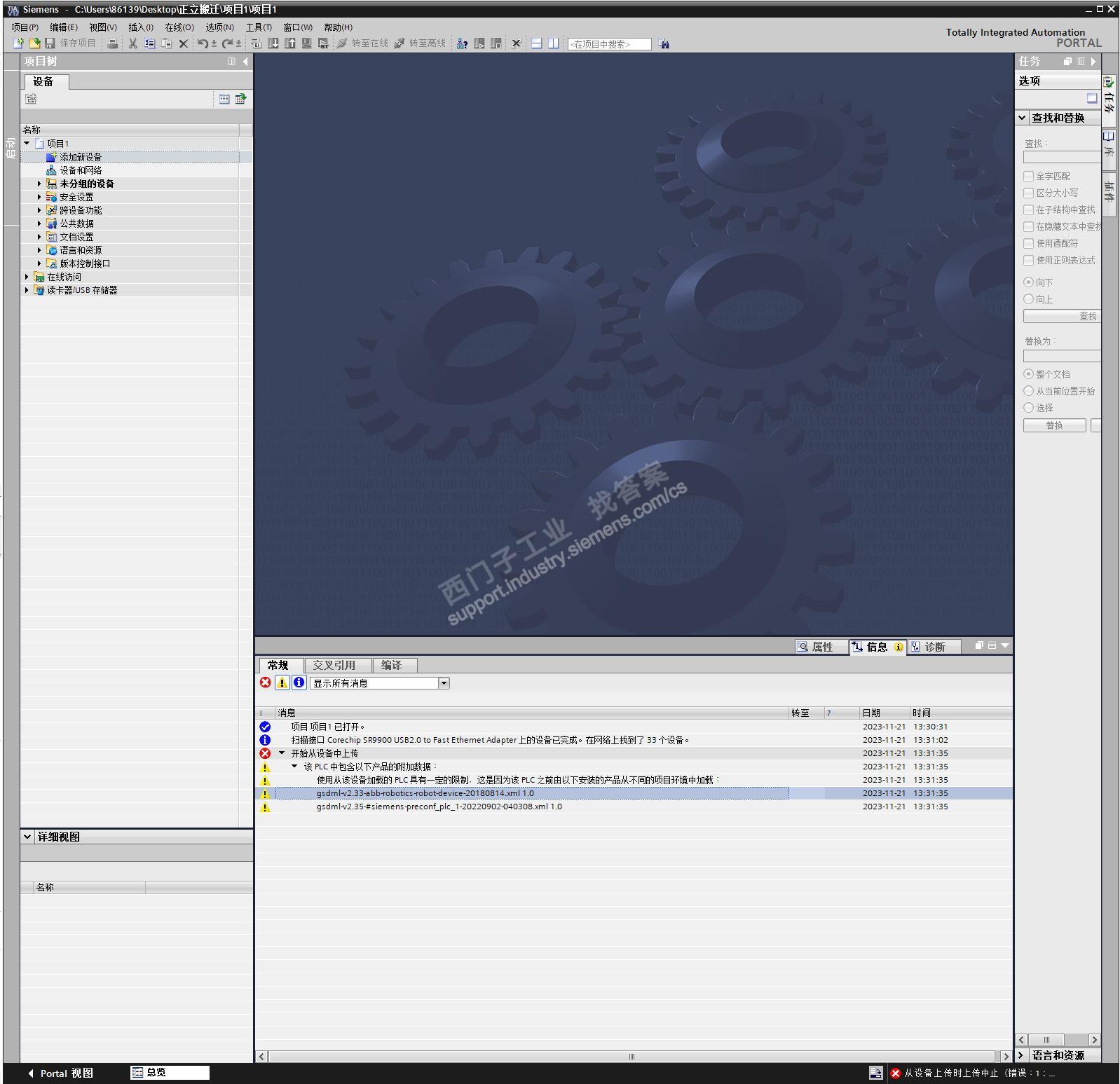Select the gsdml-v2.35 siemens-preconf_plc_1 message row
Screen dimensions: 1120x1084
pyautogui.click(x=634, y=807)
